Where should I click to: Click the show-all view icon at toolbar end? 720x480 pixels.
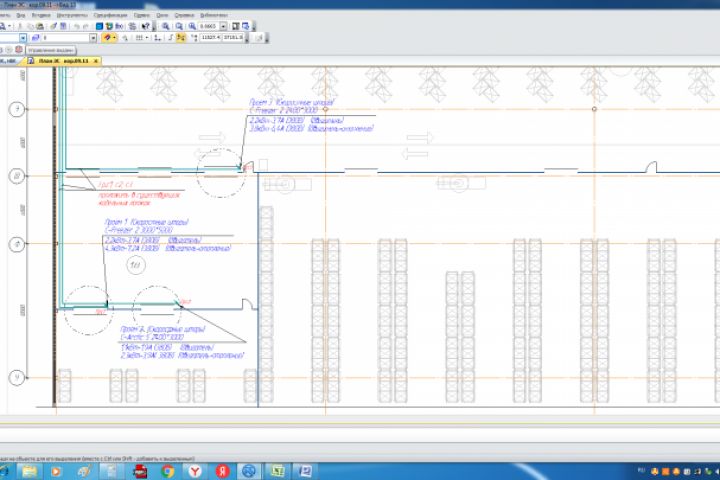246,26
